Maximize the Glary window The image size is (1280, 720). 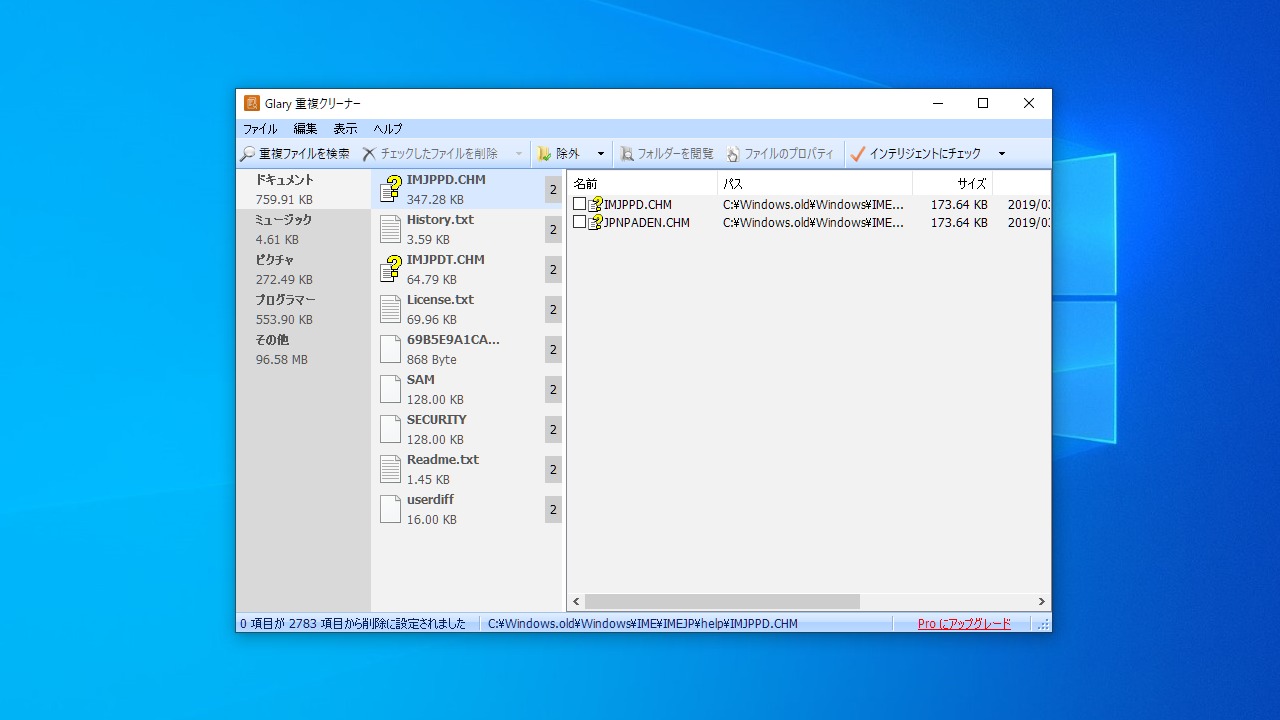coord(983,103)
